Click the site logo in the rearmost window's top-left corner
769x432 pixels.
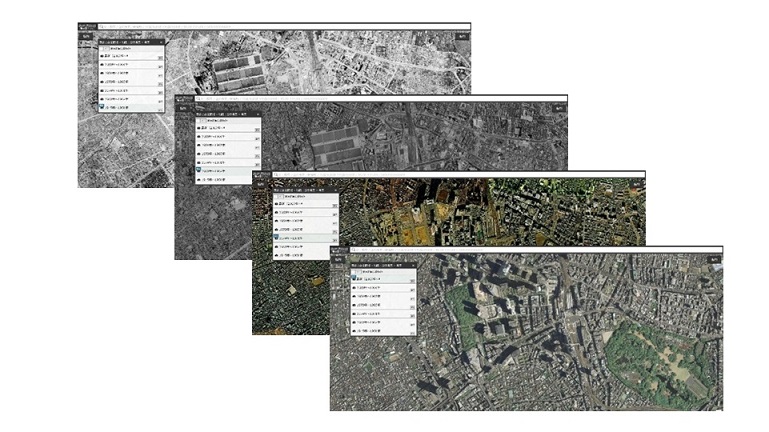point(86,26)
